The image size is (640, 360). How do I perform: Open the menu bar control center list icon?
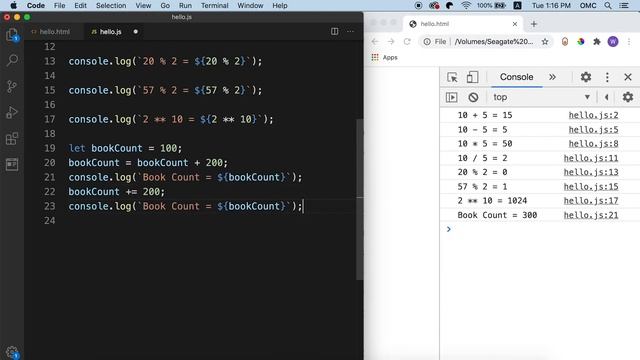[624, 6]
